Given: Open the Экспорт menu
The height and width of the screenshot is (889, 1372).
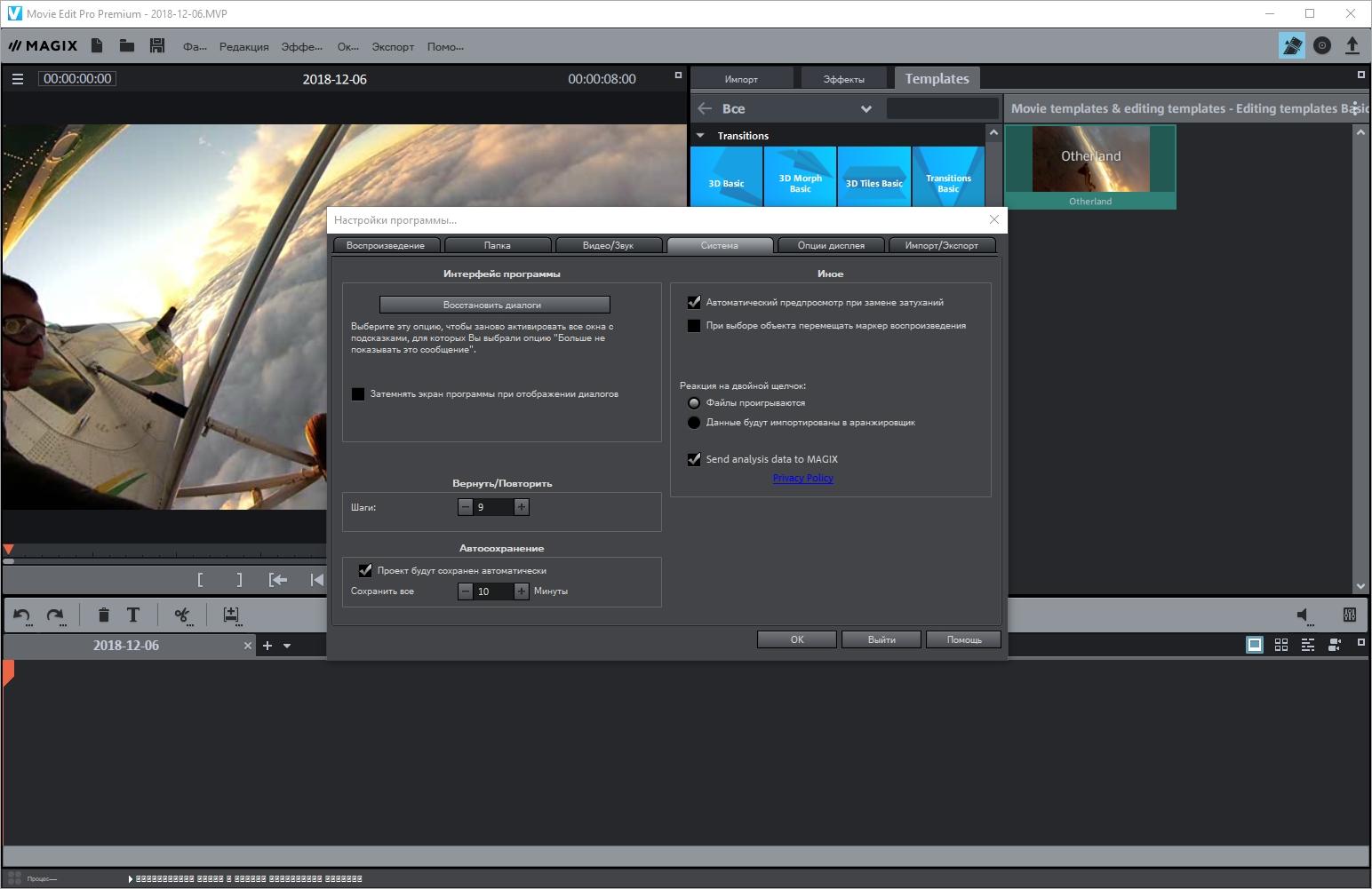Looking at the screenshot, I should [x=393, y=47].
